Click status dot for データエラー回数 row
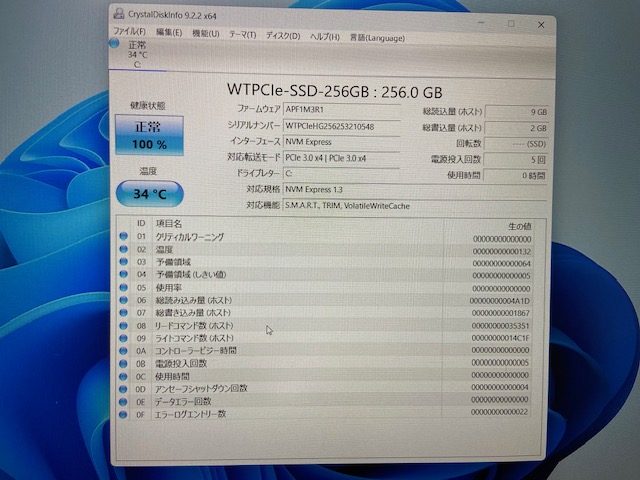 (x=124, y=401)
